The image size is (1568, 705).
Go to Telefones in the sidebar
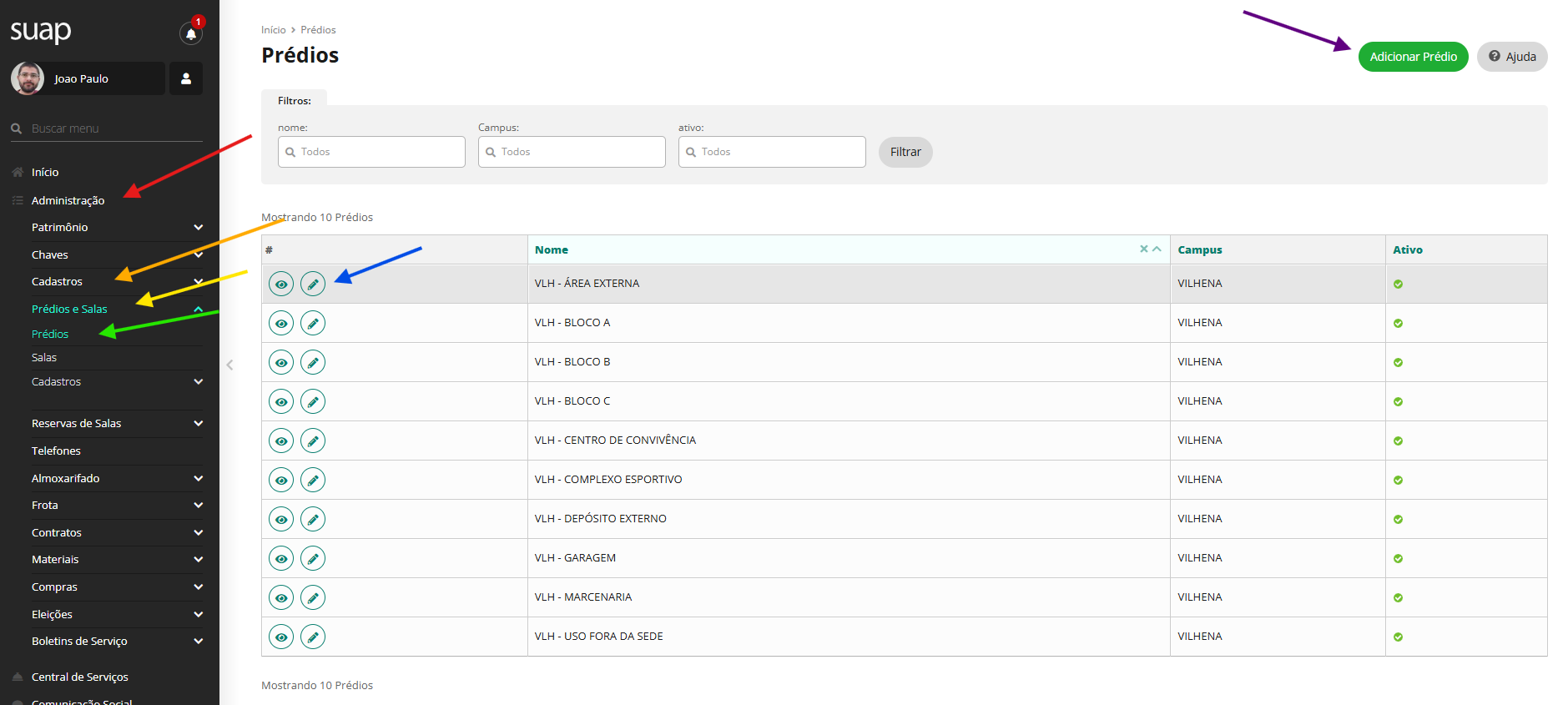pos(56,451)
